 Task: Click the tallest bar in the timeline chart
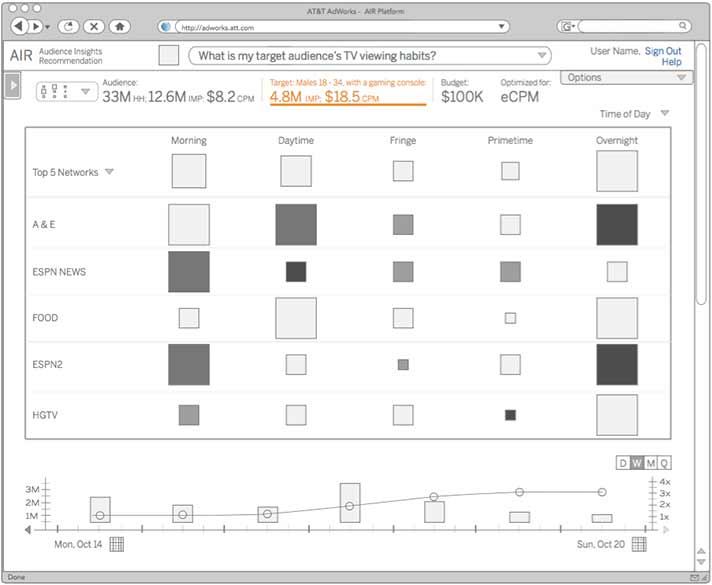(x=350, y=503)
